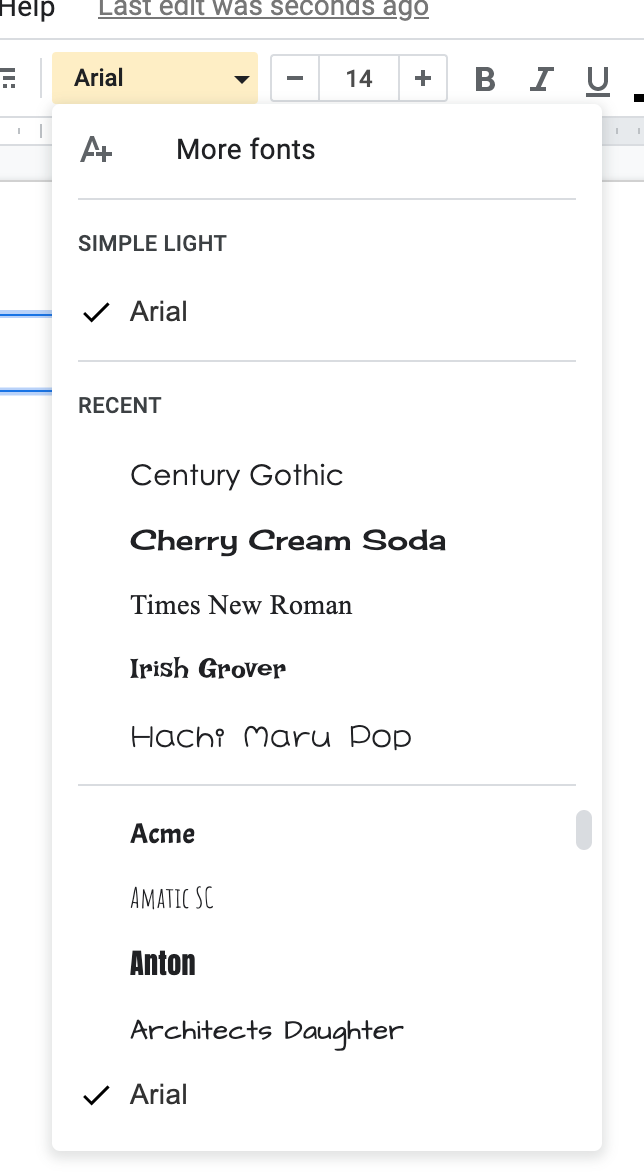This screenshot has width=644, height=1176.
Task: Select Times New Roman font
Action: click(241, 605)
